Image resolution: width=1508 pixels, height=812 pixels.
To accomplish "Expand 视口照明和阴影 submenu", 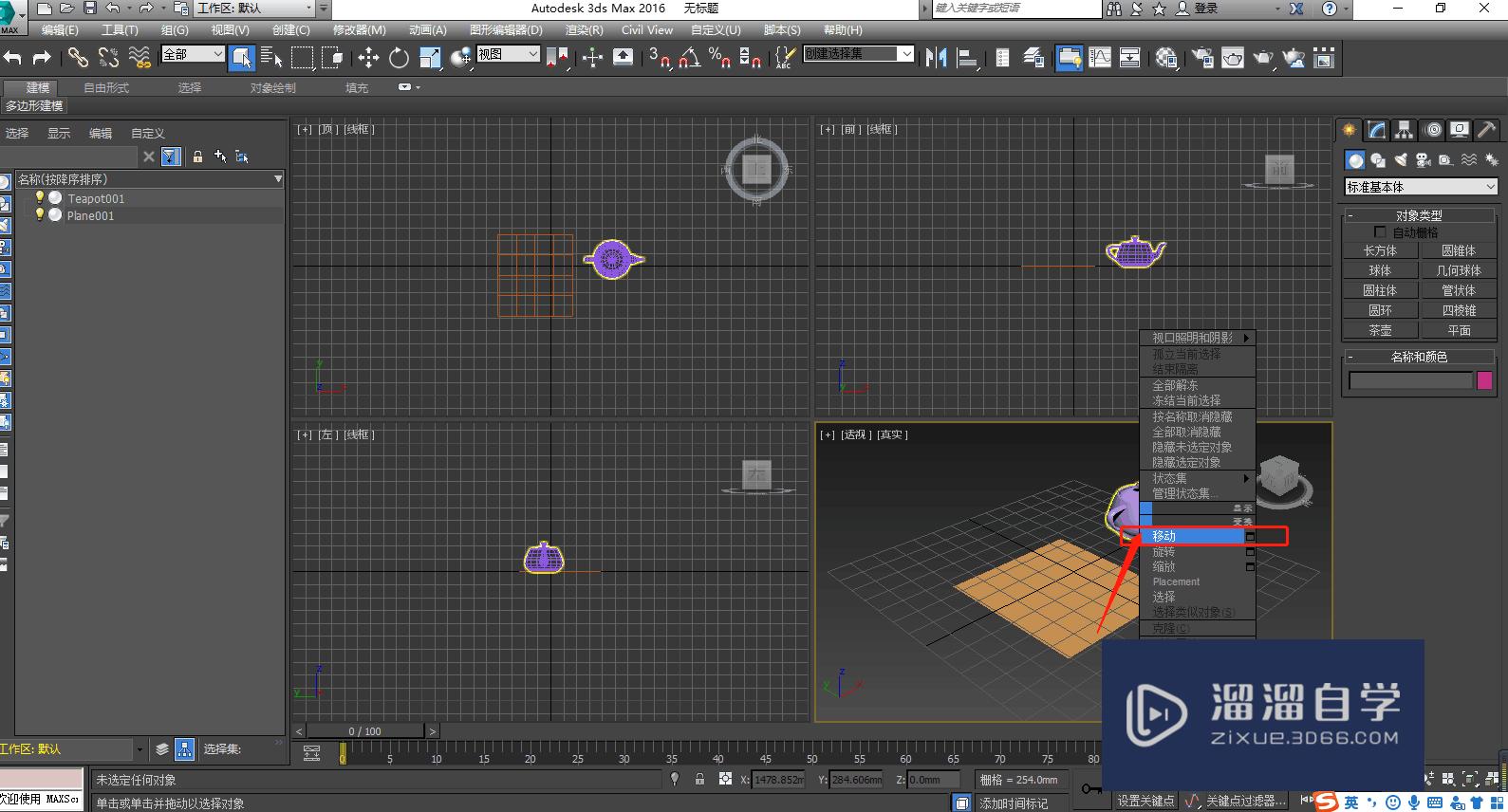I will tap(1197, 338).
